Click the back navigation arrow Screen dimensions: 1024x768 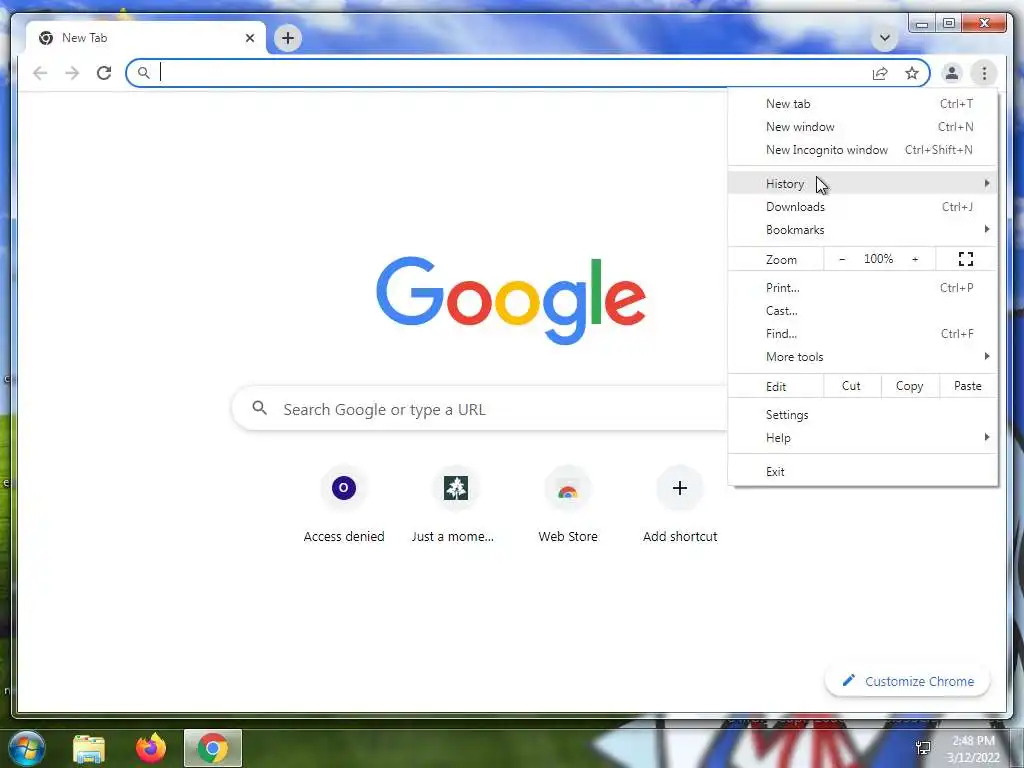40,73
